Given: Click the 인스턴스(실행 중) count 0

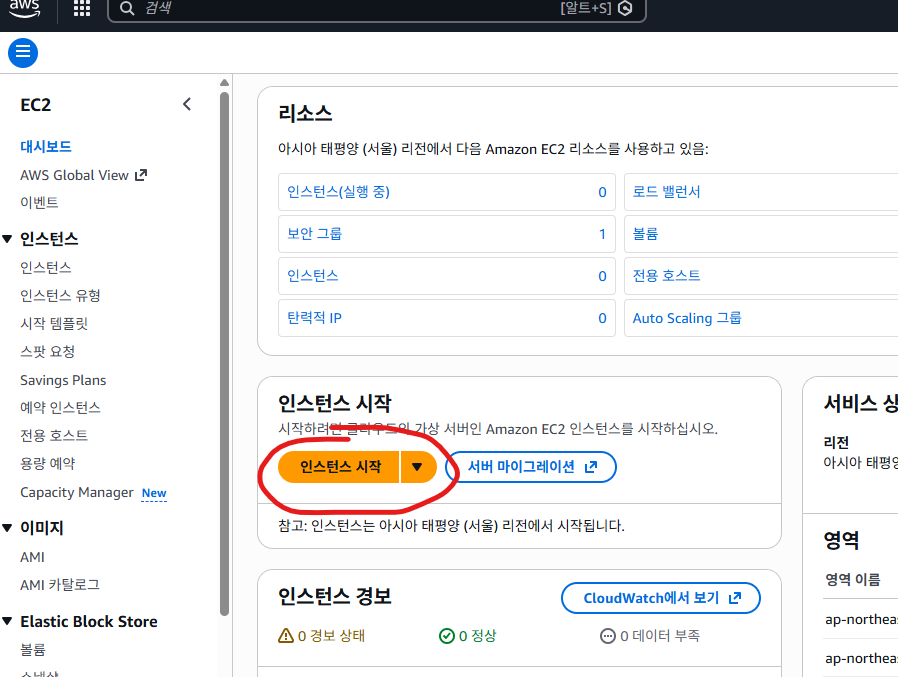Looking at the screenshot, I should click(602, 192).
